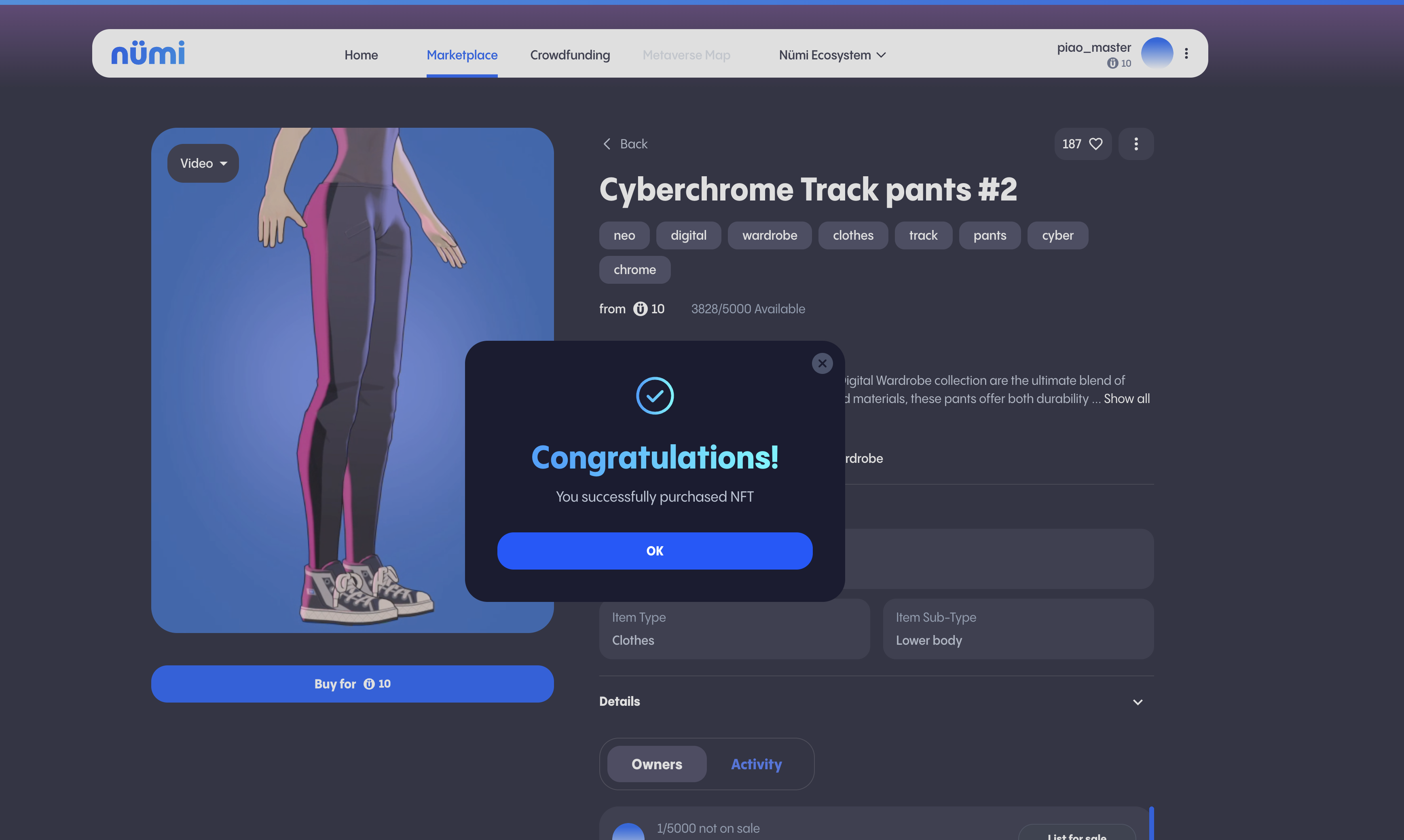
Task: Click Show all description link
Action: [1126, 399]
